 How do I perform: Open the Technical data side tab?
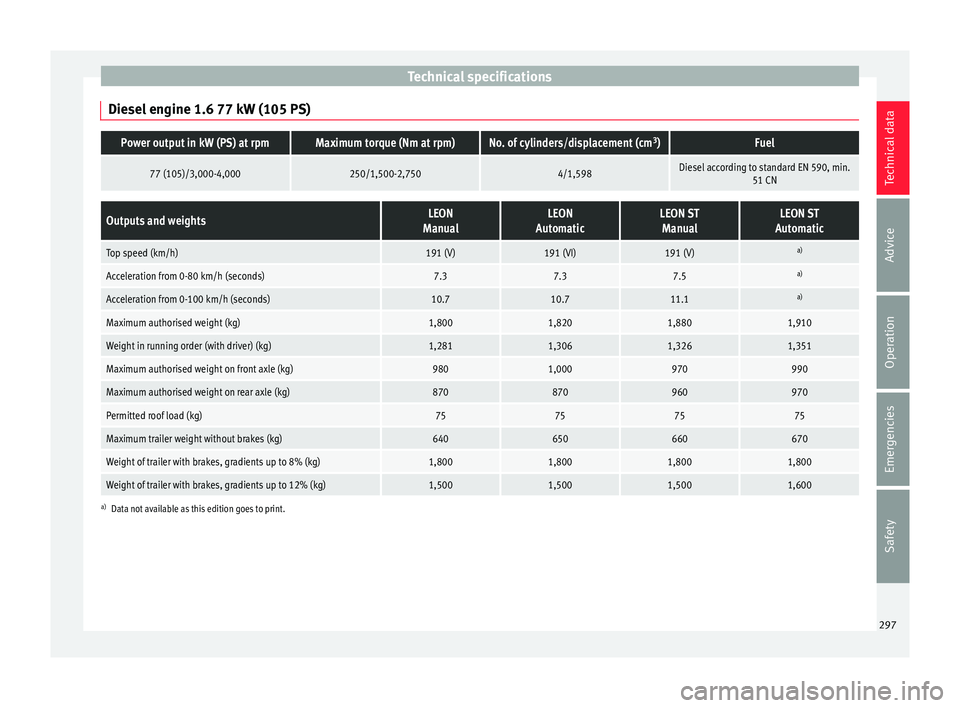[892, 148]
